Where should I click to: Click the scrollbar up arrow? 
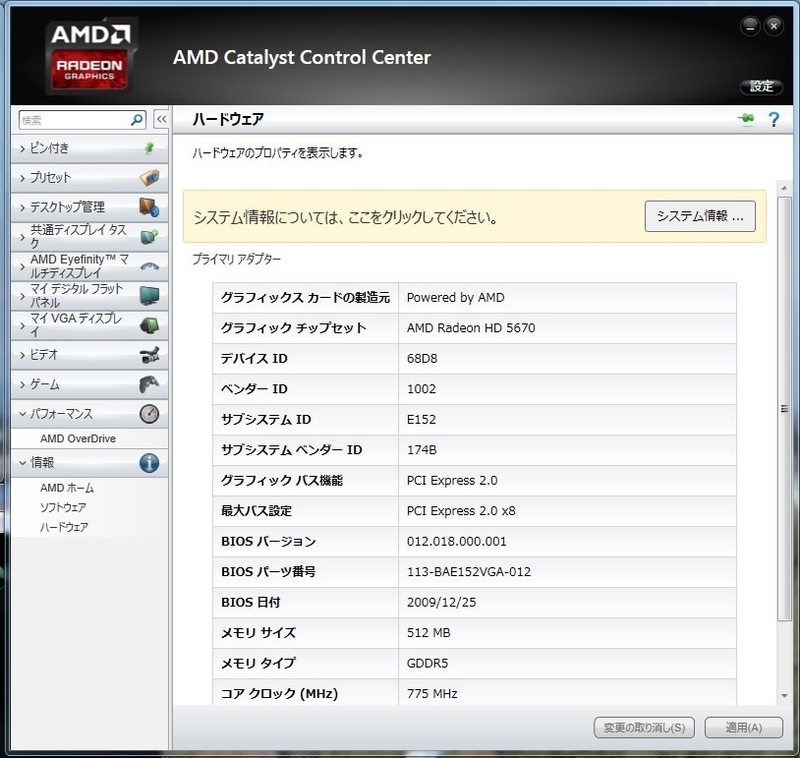(x=785, y=188)
